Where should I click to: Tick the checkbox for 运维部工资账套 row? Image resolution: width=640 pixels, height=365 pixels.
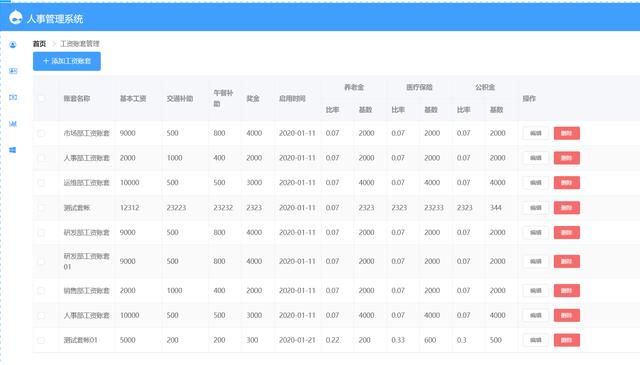(41, 182)
